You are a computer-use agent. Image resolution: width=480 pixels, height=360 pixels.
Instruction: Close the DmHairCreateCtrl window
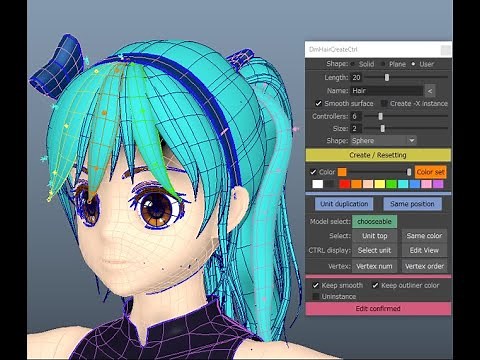(446, 50)
